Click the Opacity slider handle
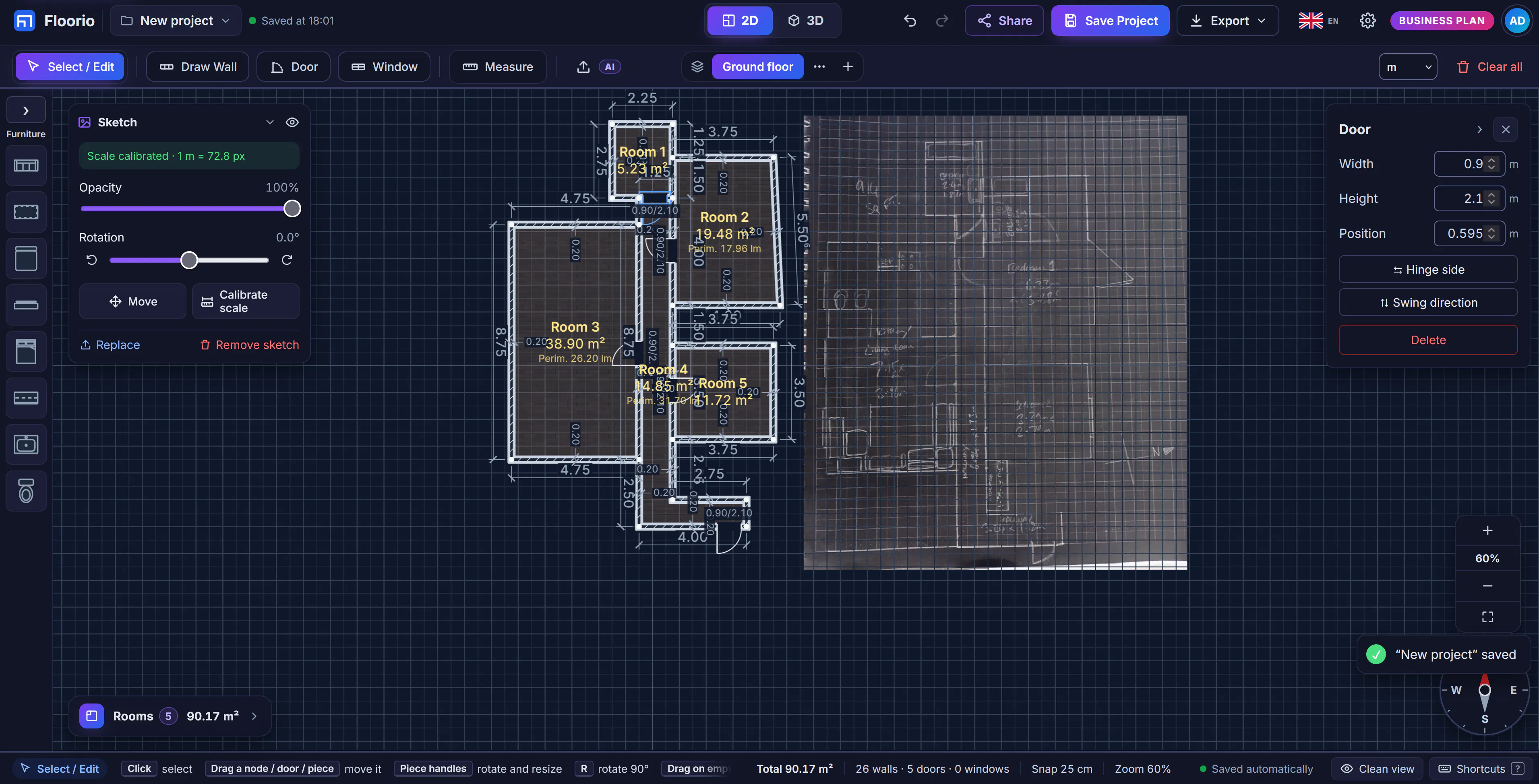This screenshot has height=784, width=1539. pos(292,208)
